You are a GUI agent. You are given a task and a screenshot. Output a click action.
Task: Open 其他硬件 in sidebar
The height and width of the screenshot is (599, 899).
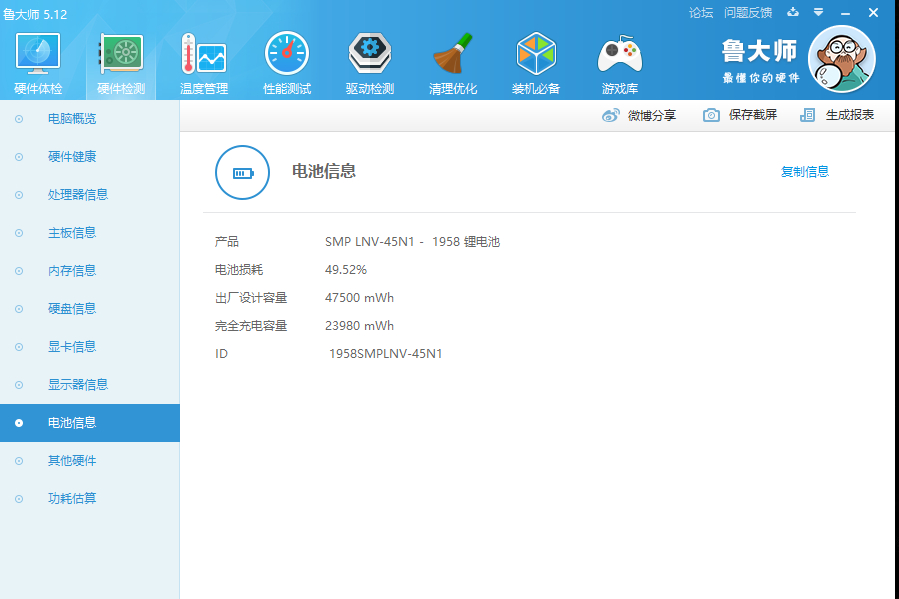(x=89, y=461)
